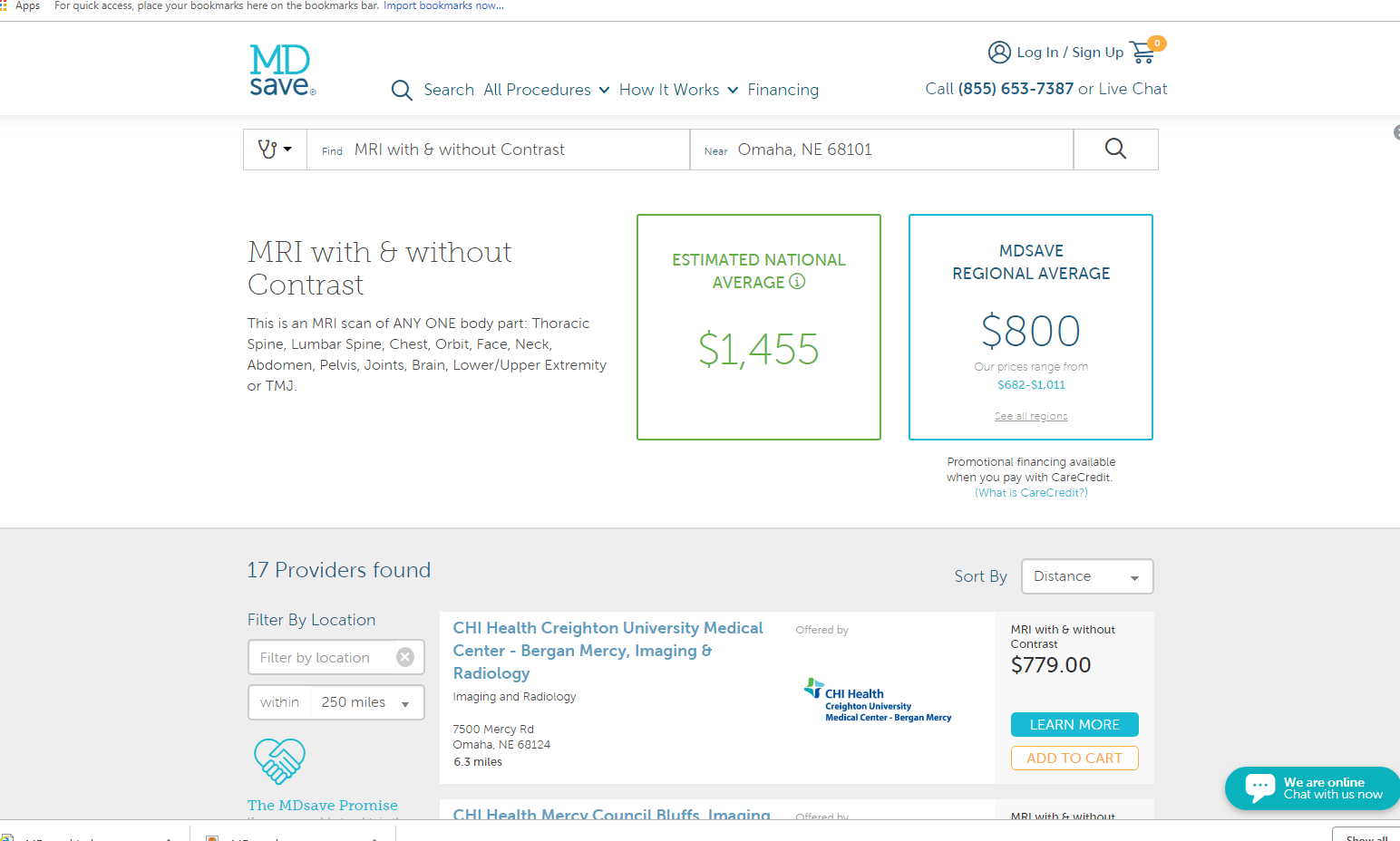Expand the How It Works menu
This screenshot has width=1400, height=841.
click(678, 90)
